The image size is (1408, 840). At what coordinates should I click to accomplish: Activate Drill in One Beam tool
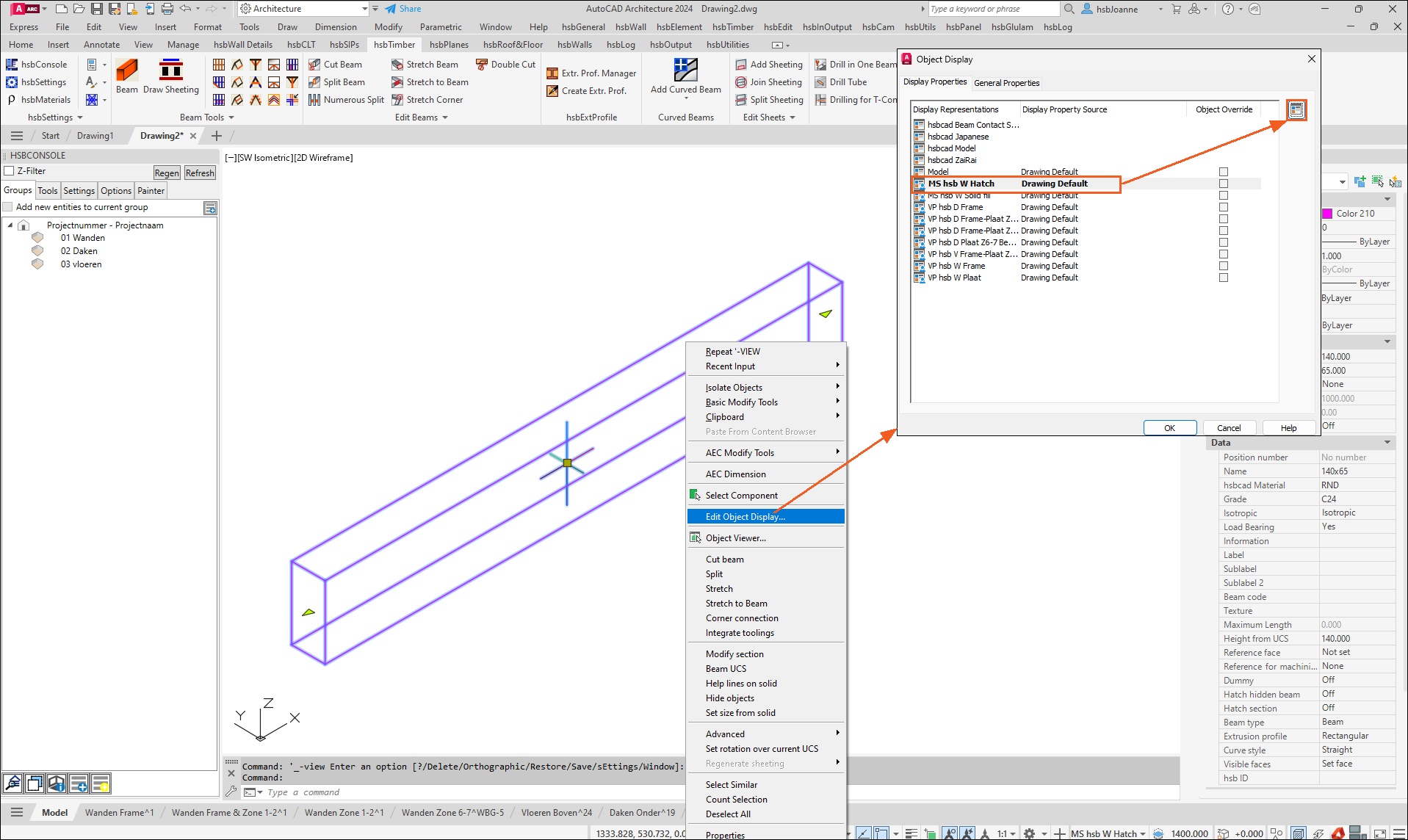(x=856, y=65)
